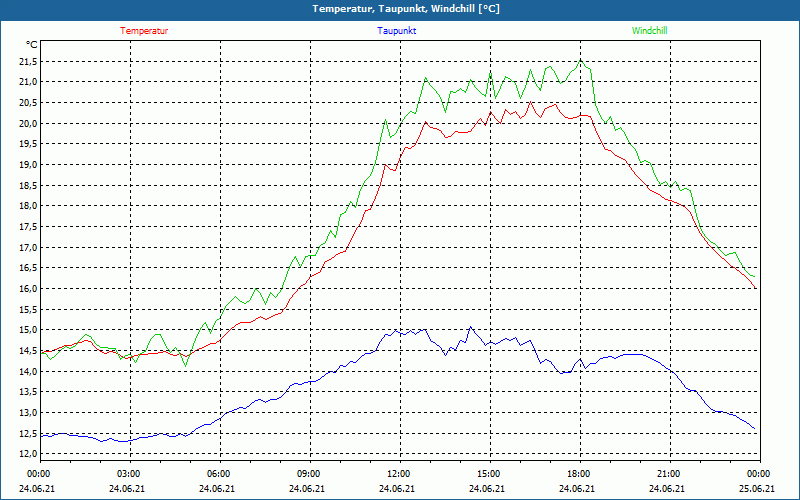Click the 14,0 y-axis value
Image resolution: width=800 pixels, height=500 pixels.
pos(29,371)
